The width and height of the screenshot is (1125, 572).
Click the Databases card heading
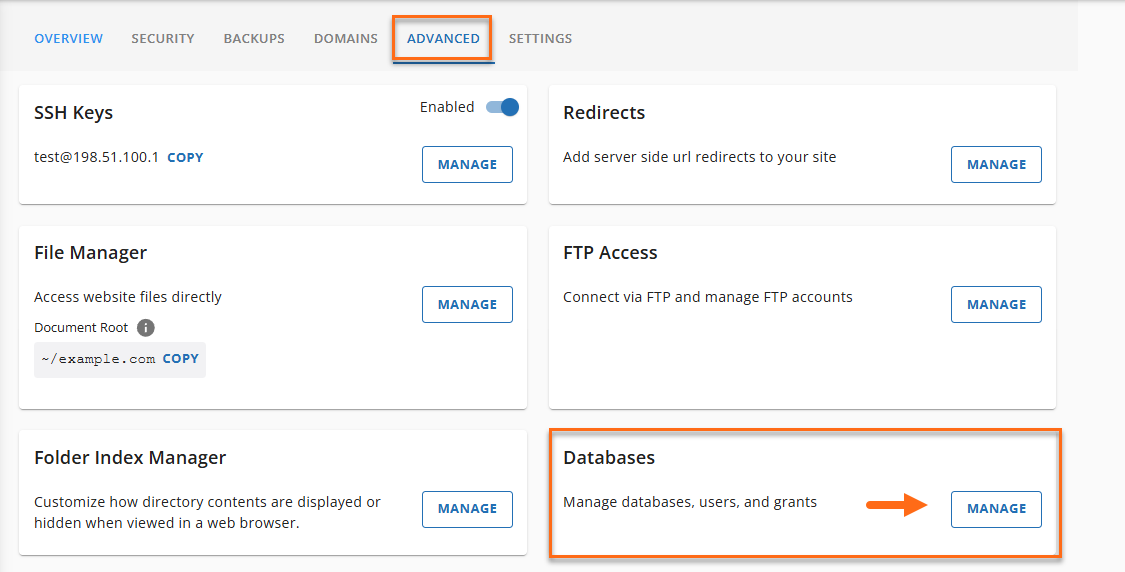(x=609, y=458)
